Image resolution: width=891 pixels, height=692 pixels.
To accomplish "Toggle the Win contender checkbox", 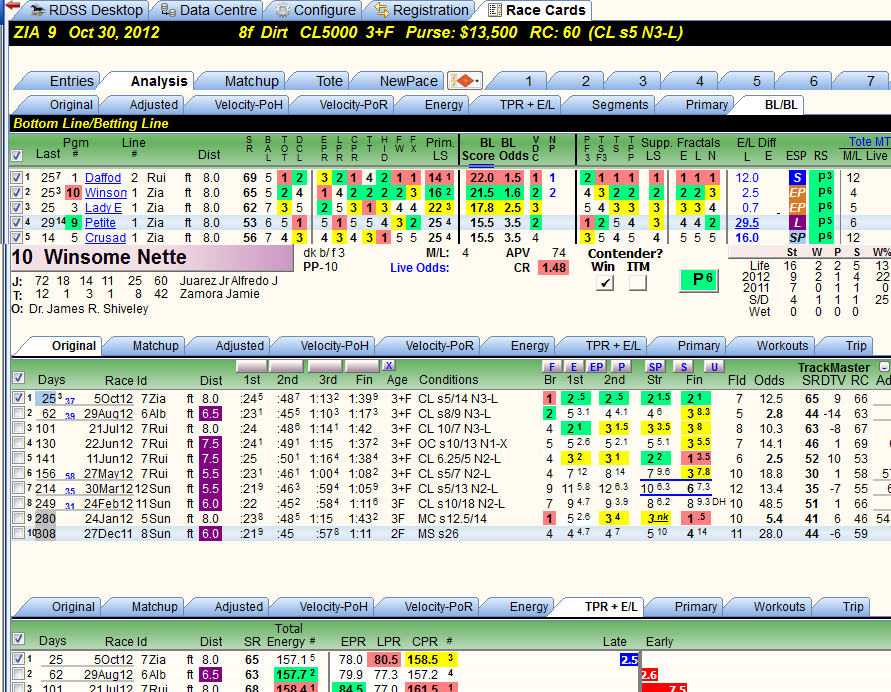I will pyautogui.click(x=605, y=282).
